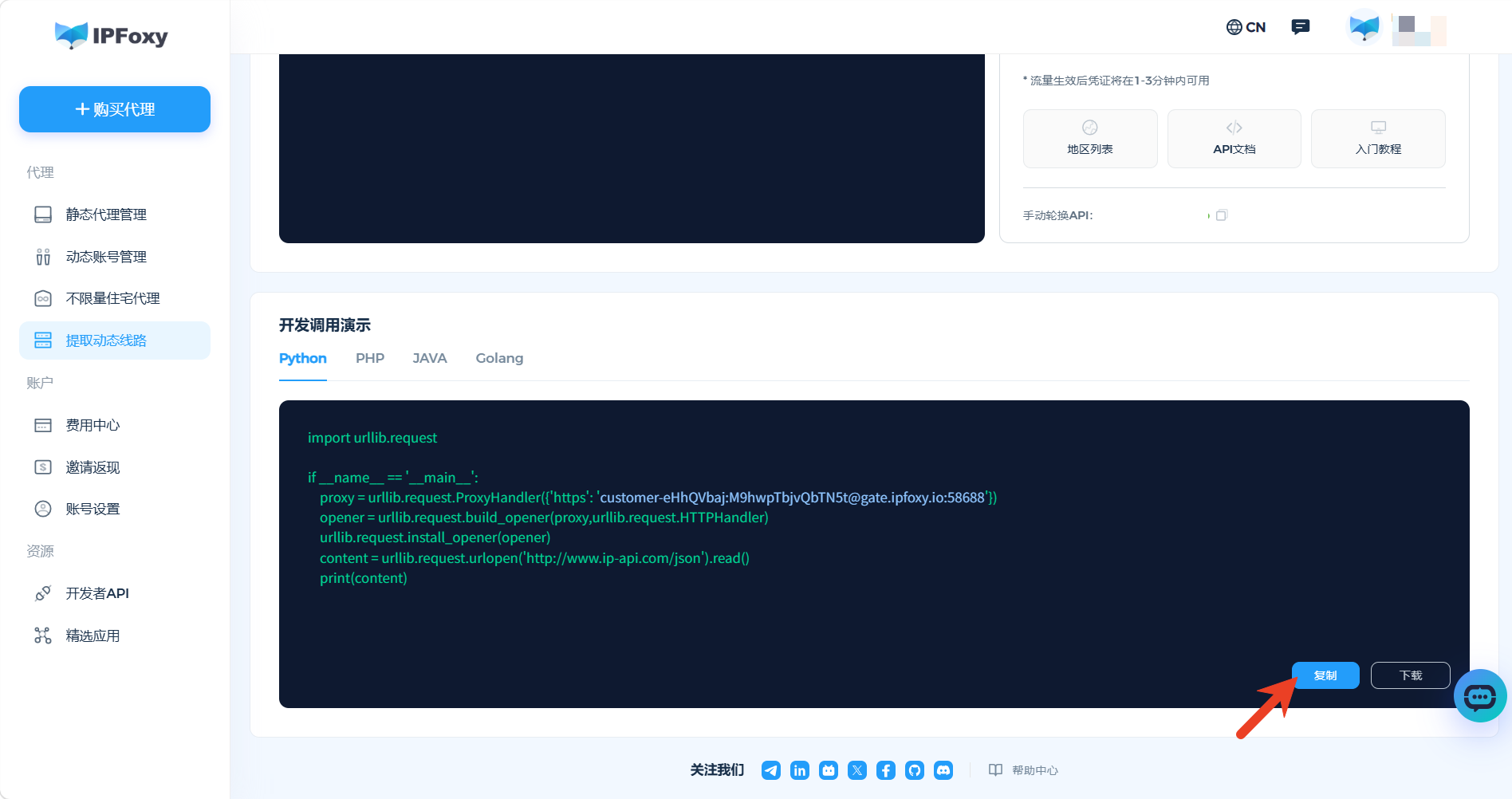Go to 邀请返现 in the sidebar
This screenshot has height=799, width=1512.
(x=115, y=467)
